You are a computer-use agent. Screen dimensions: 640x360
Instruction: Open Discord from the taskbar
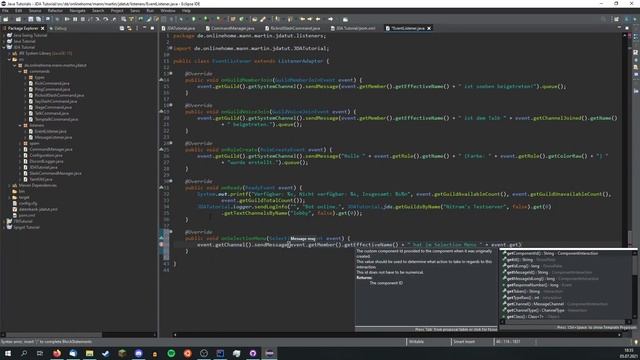(138, 353)
